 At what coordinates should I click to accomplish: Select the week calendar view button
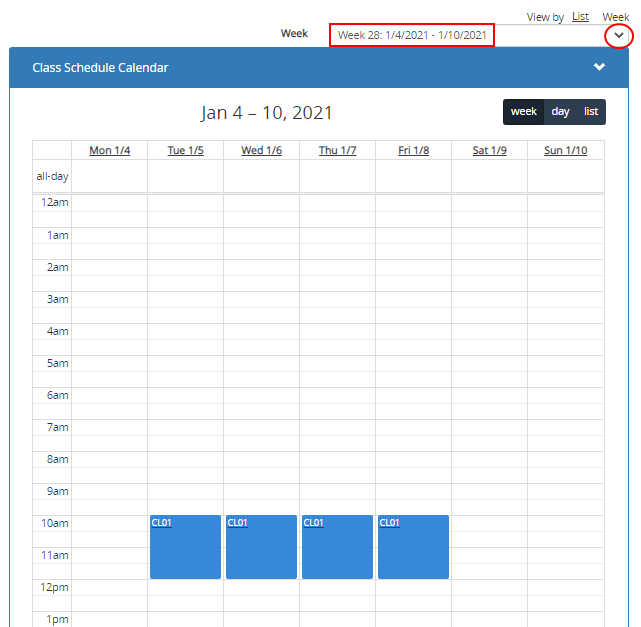coord(523,112)
